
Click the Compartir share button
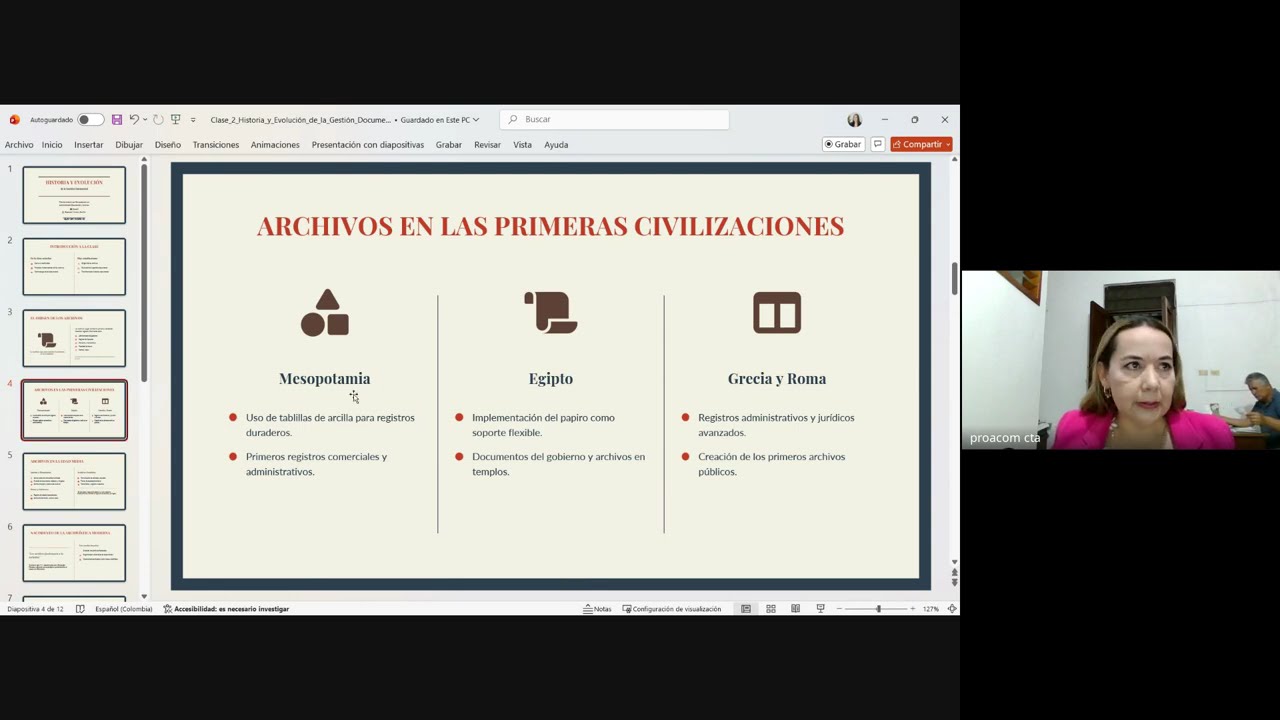tap(921, 144)
